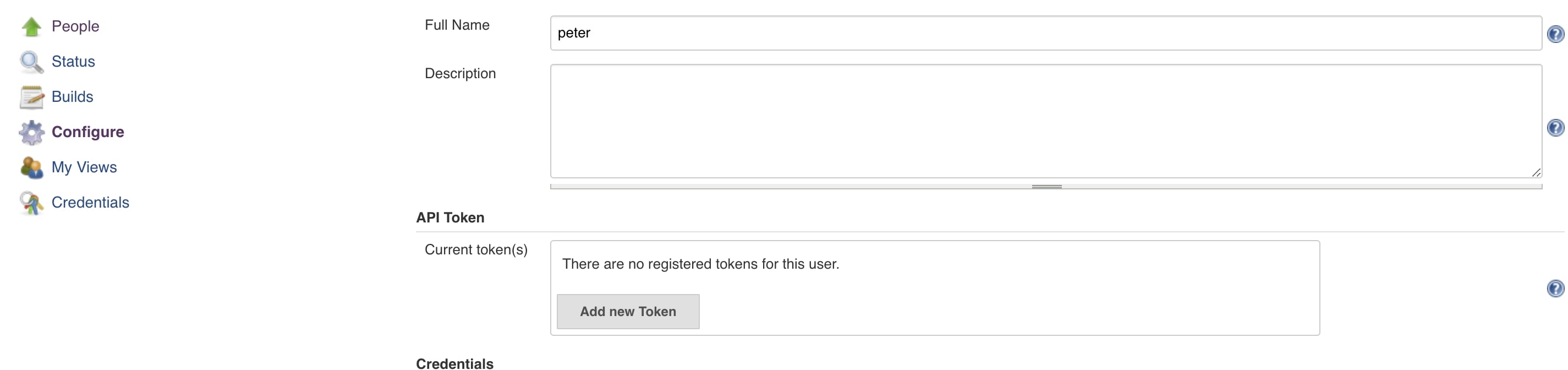Open help for Current token(s) section
The height and width of the screenshot is (370, 1568).
1555,289
